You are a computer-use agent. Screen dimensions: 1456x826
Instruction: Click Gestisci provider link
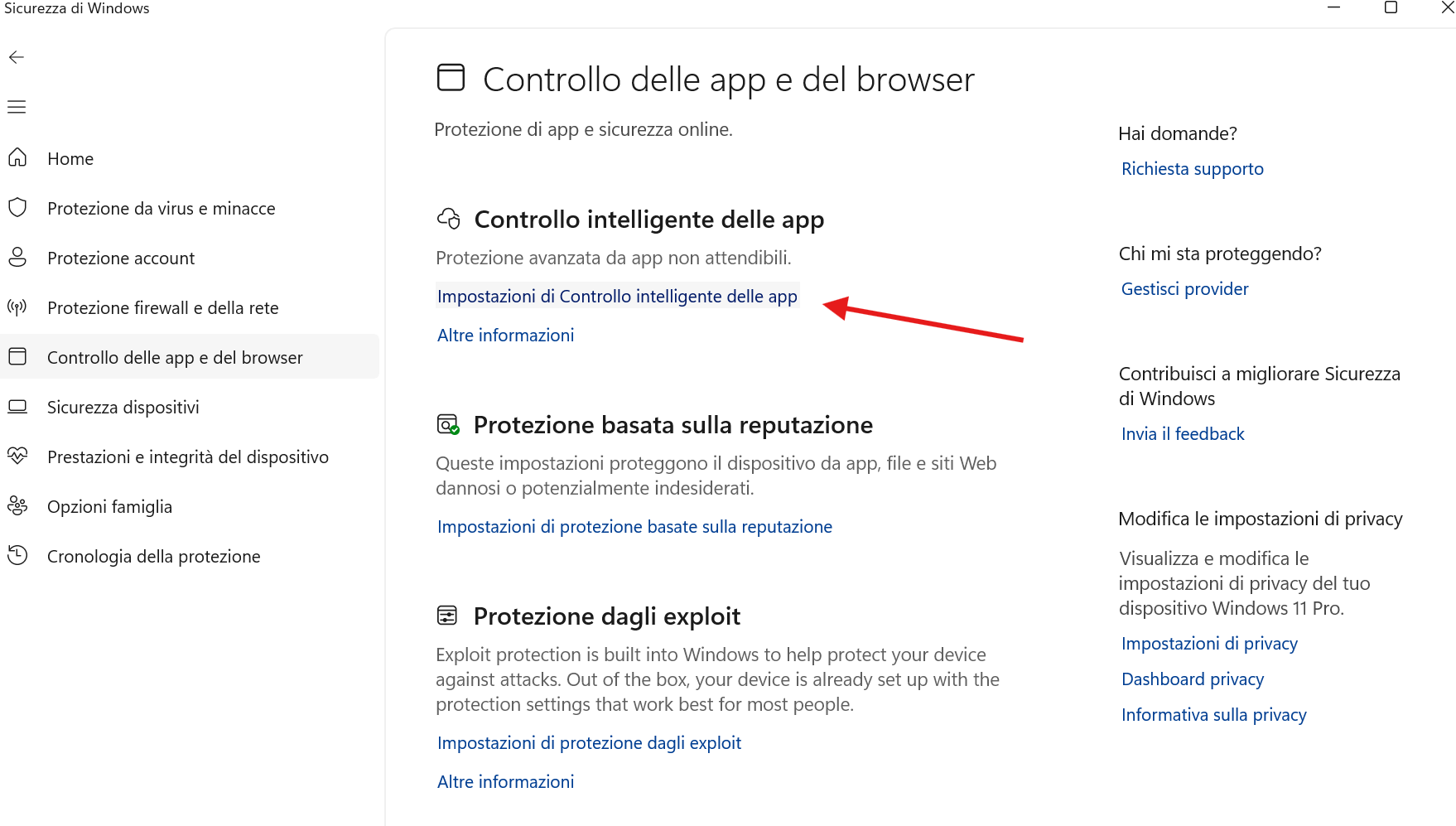[1185, 289]
